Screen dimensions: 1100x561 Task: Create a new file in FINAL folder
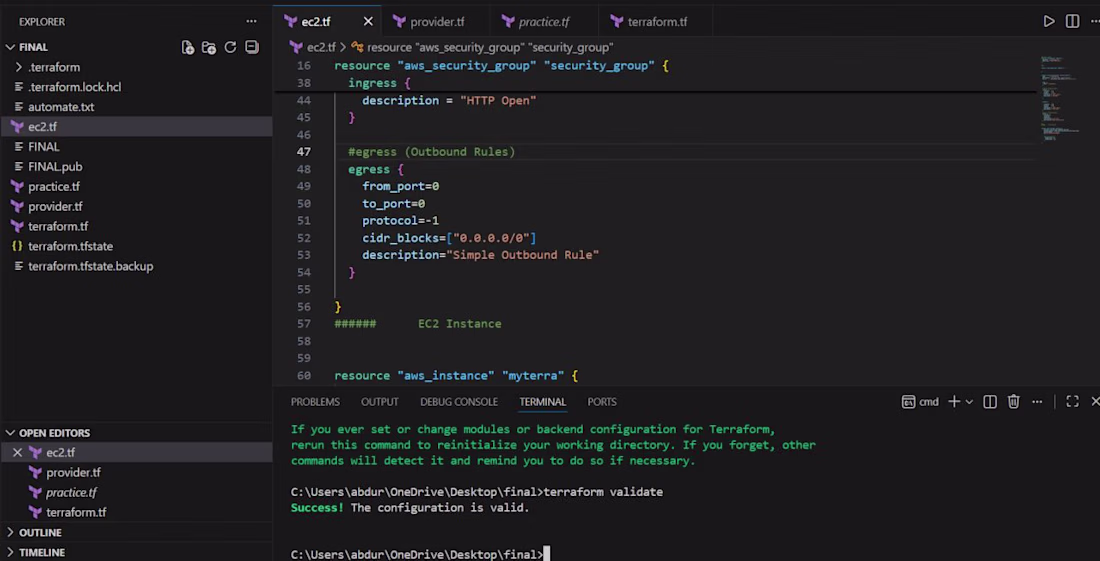click(187, 47)
